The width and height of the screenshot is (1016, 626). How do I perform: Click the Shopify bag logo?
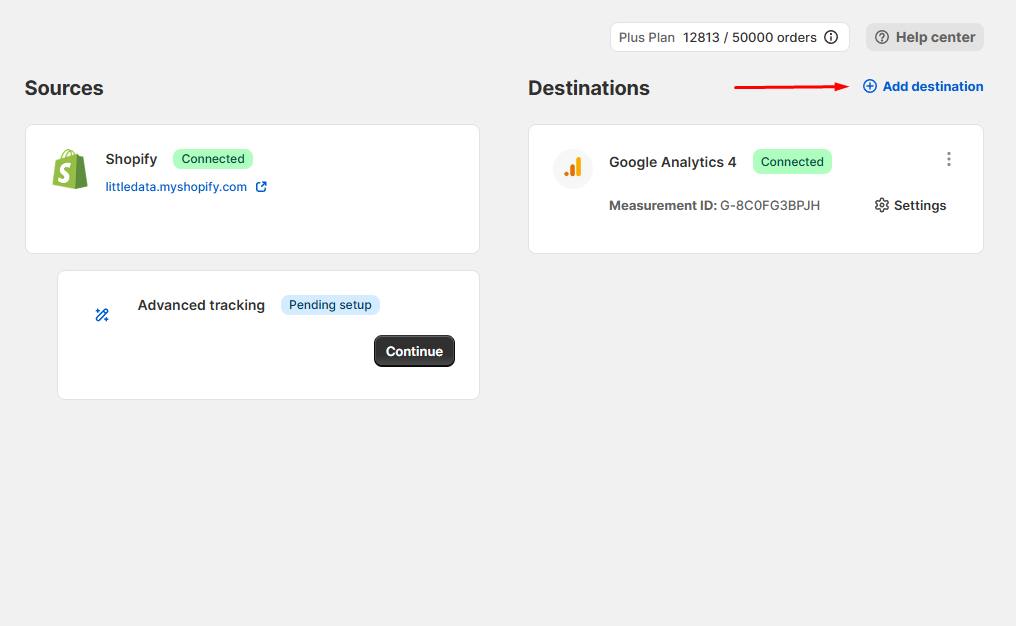70,169
